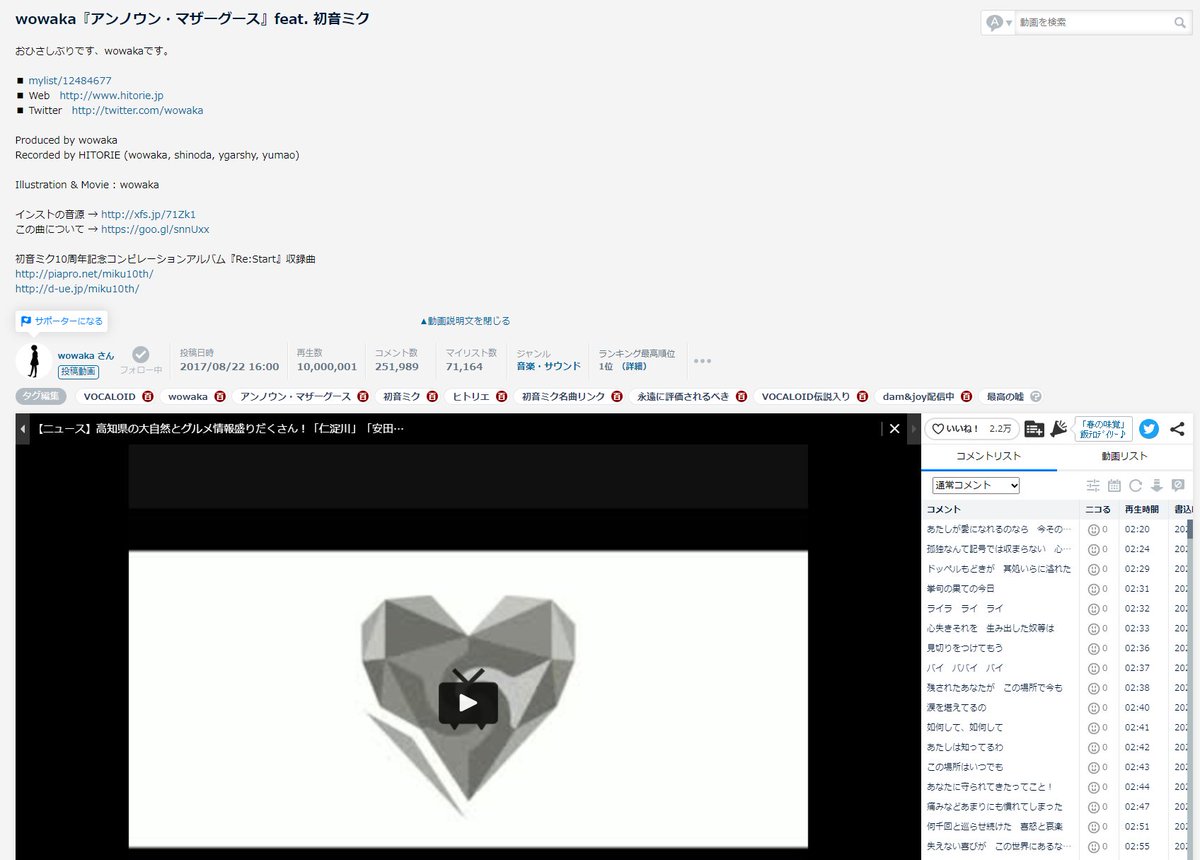Click dictionary icon next to VOCALOID tag

click(x=148, y=396)
